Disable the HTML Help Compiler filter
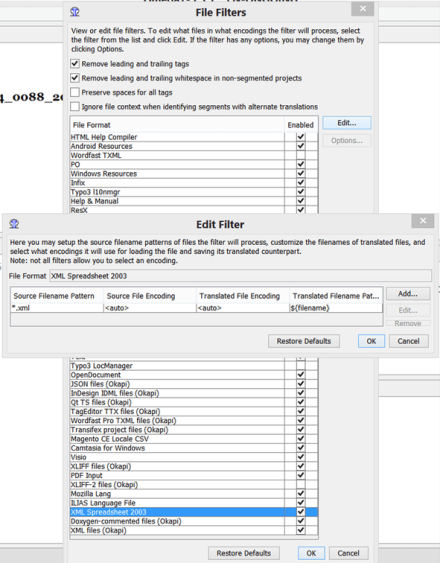This screenshot has height=563, width=440. 301,137
